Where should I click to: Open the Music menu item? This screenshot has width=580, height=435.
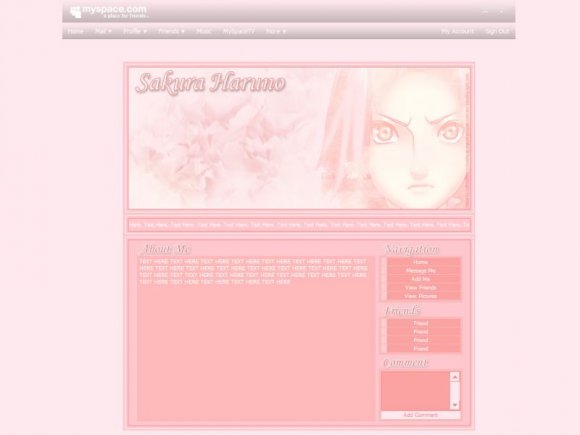click(x=203, y=31)
